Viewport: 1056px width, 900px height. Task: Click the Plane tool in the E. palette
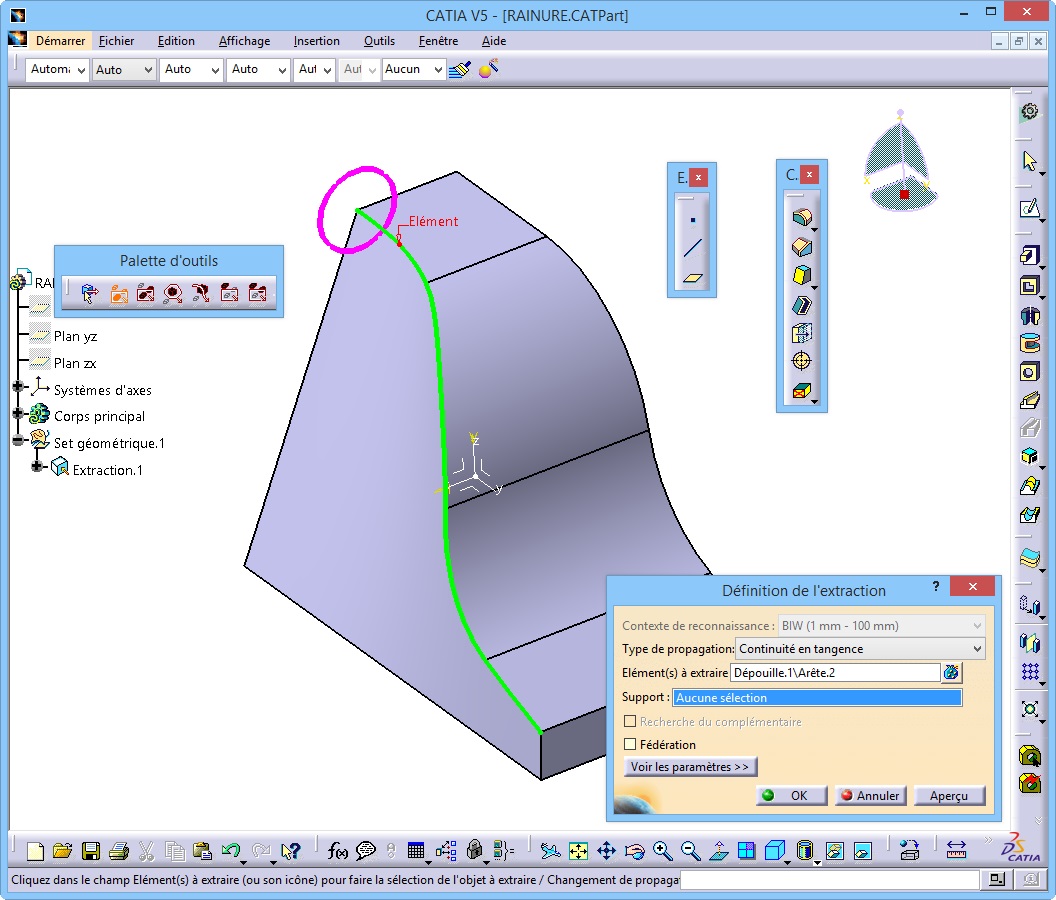693,278
